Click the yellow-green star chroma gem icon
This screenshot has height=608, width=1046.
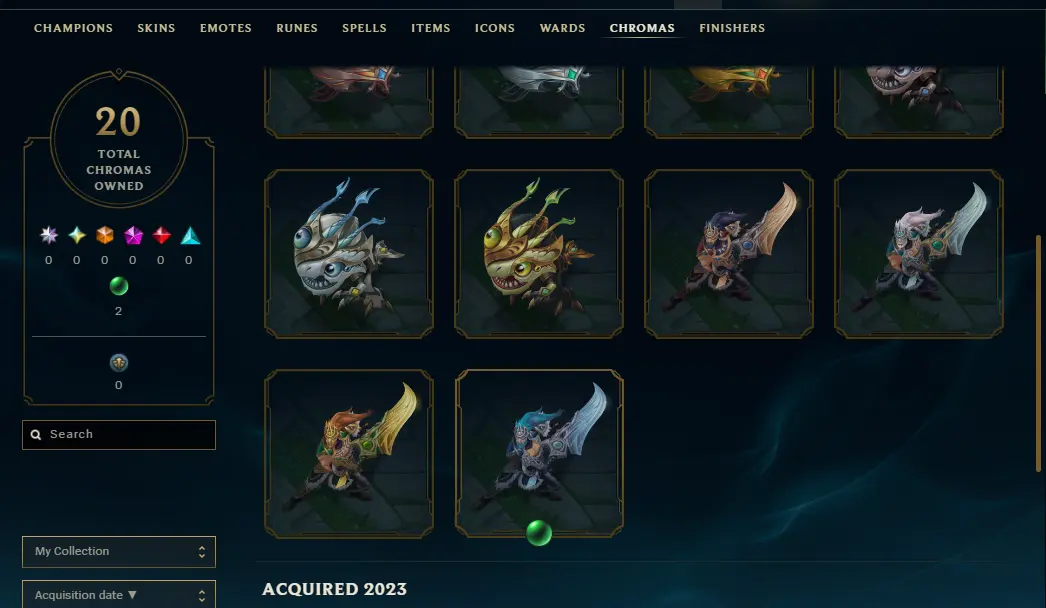click(x=77, y=235)
